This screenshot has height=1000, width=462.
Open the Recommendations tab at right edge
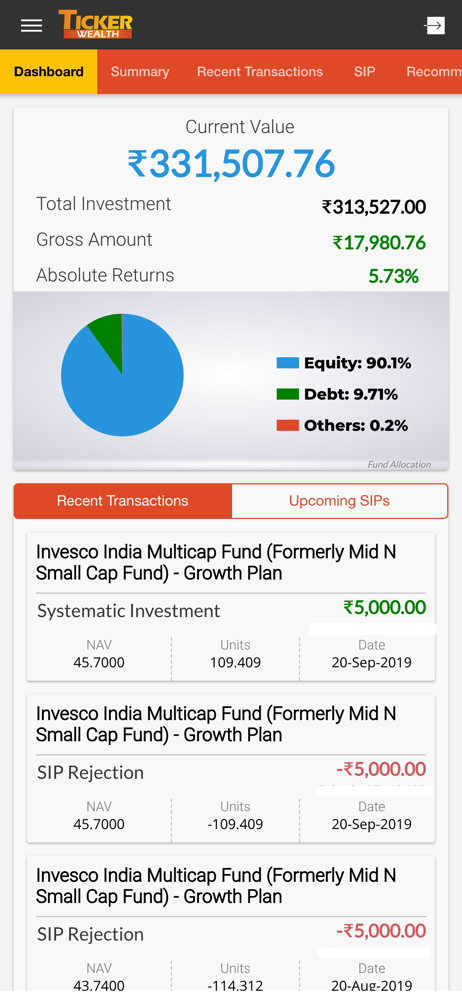[433, 71]
